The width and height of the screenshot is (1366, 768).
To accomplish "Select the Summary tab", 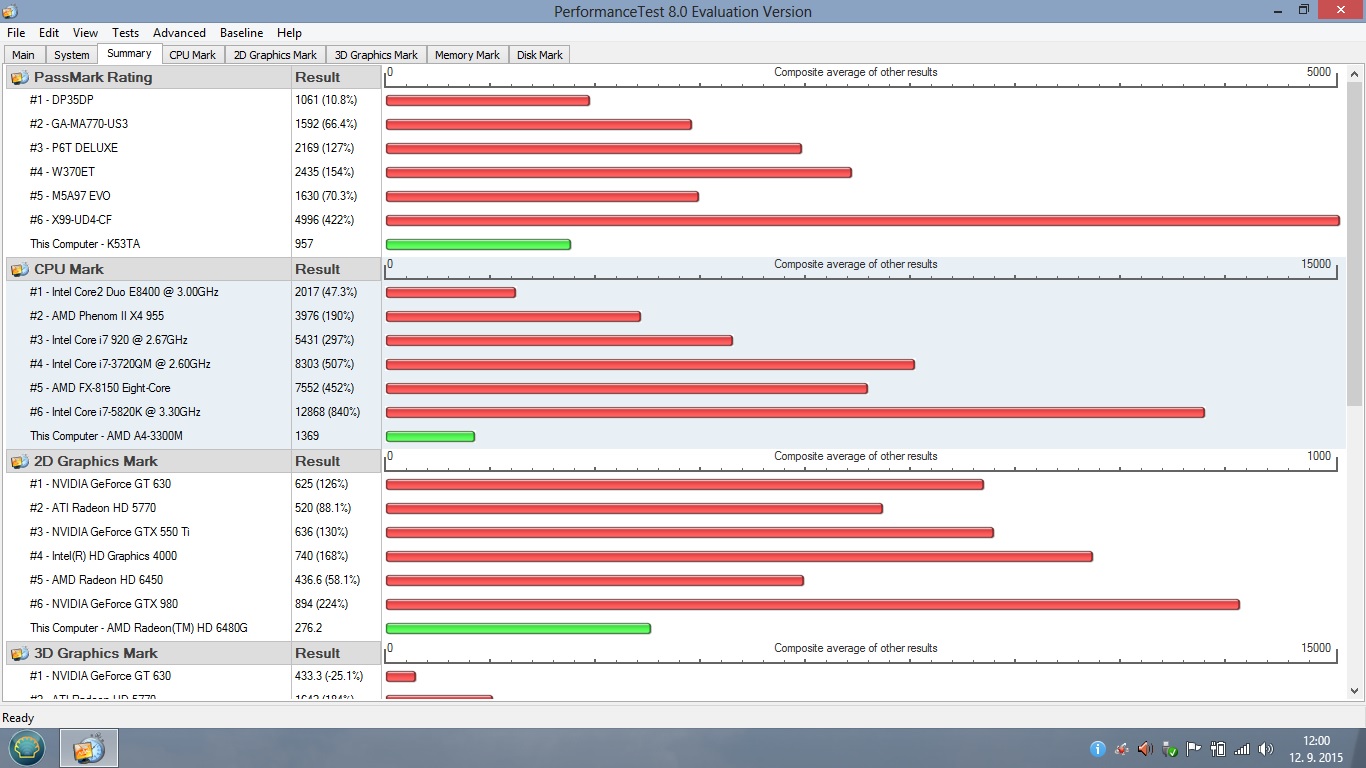I will point(130,54).
